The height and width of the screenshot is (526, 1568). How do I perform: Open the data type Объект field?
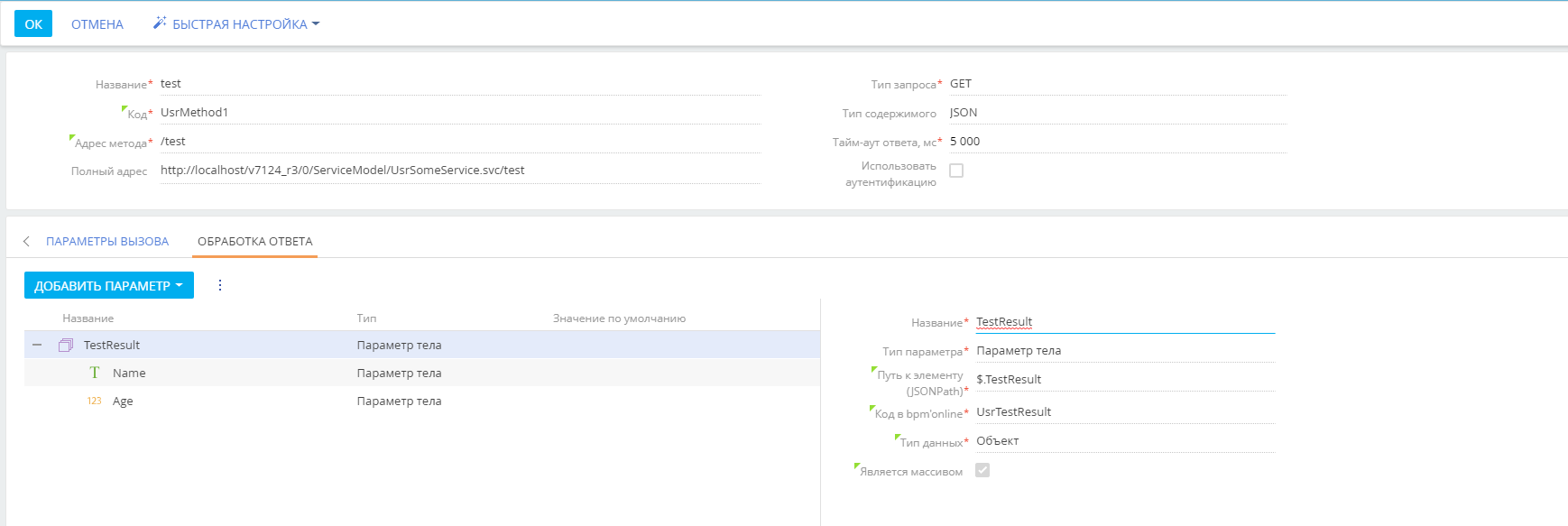(x=1125, y=441)
